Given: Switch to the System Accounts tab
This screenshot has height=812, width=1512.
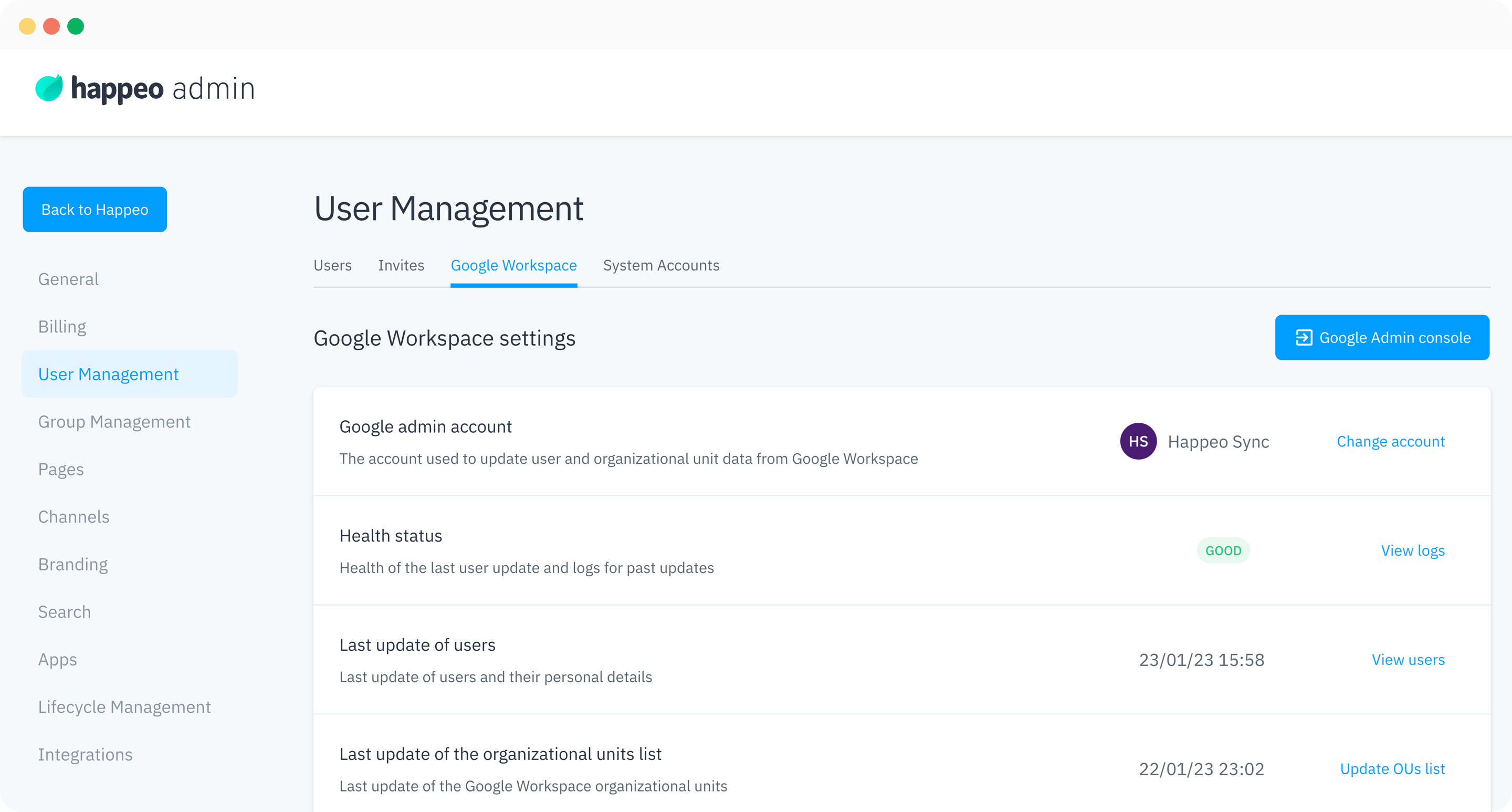Looking at the screenshot, I should (661, 265).
